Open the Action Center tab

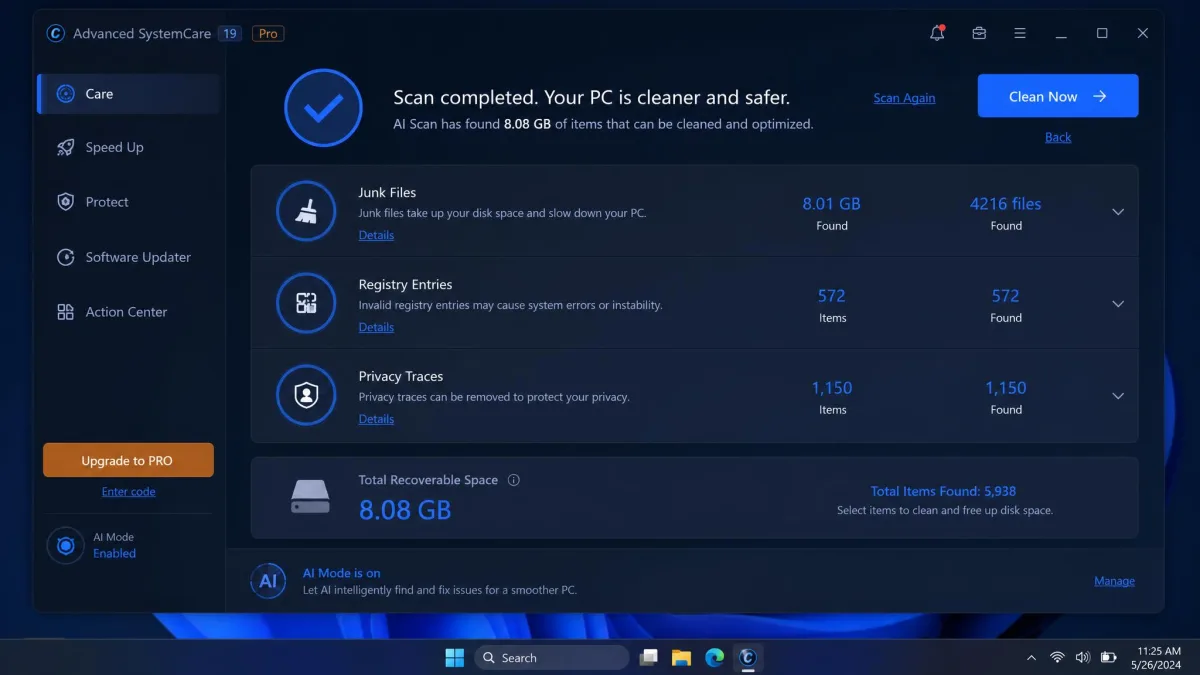pyautogui.click(x=128, y=312)
